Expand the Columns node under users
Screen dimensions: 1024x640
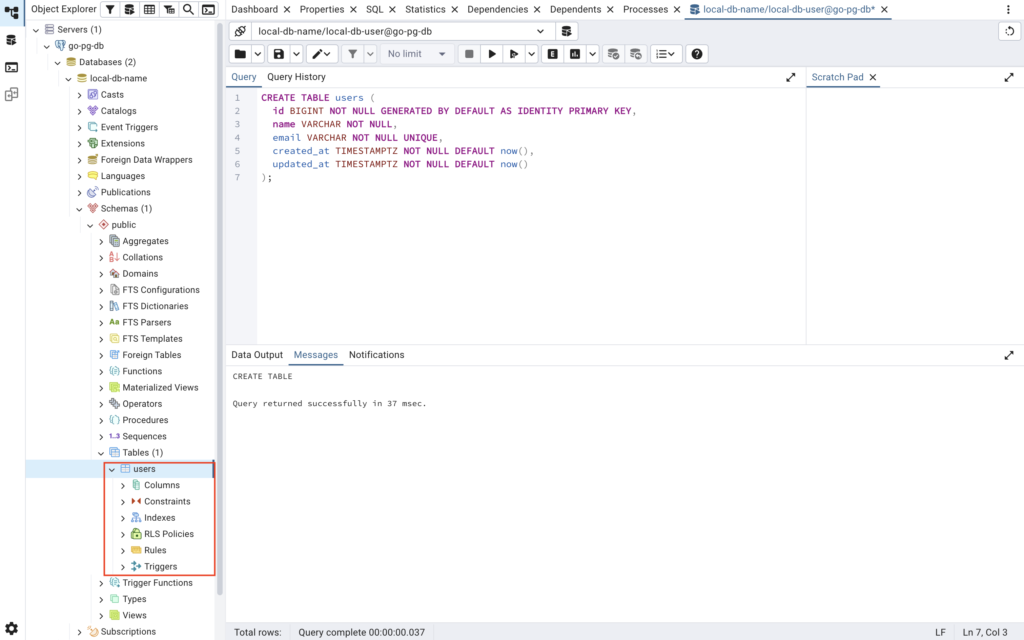click(x=123, y=485)
